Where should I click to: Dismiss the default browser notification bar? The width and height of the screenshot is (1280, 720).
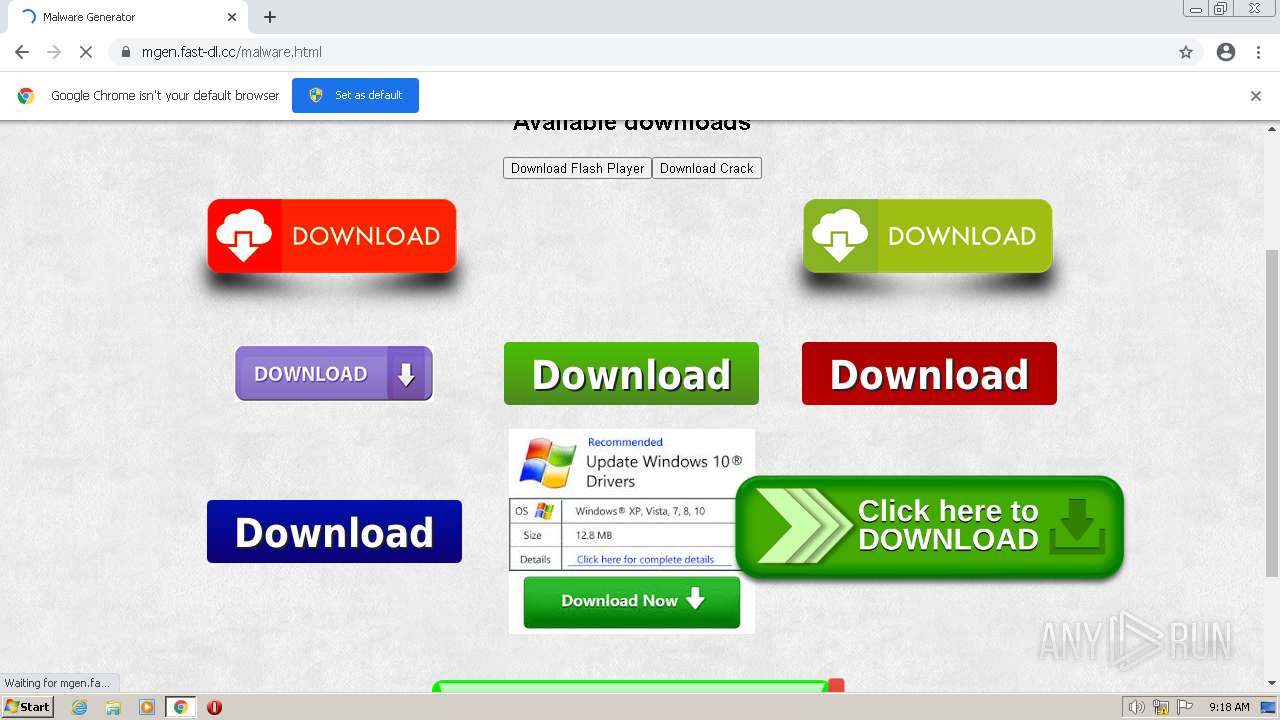click(1256, 96)
